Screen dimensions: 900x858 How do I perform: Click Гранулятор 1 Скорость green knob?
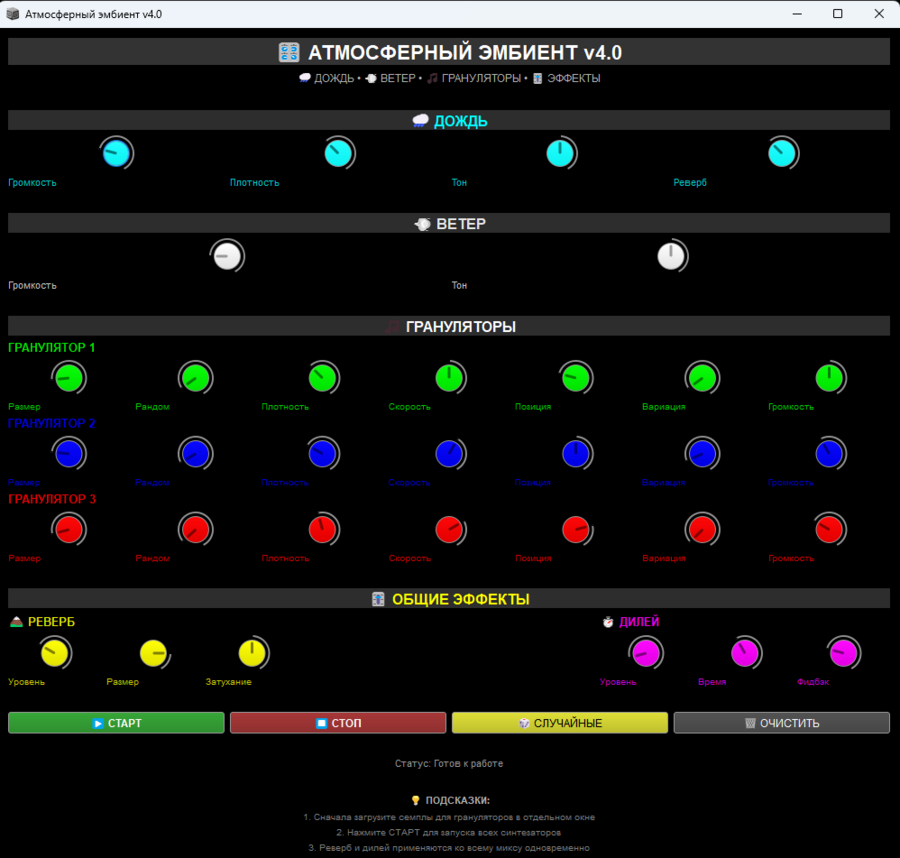click(449, 378)
